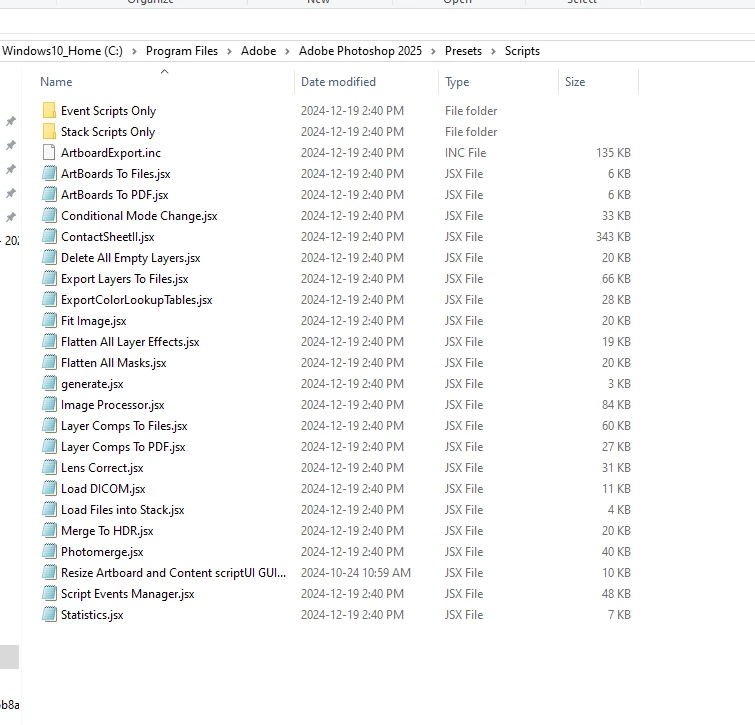Image resolution: width=755 pixels, height=725 pixels.
Task: Click the Delete All Empty Layers.jsx icon
Action: tap(49, 258)
